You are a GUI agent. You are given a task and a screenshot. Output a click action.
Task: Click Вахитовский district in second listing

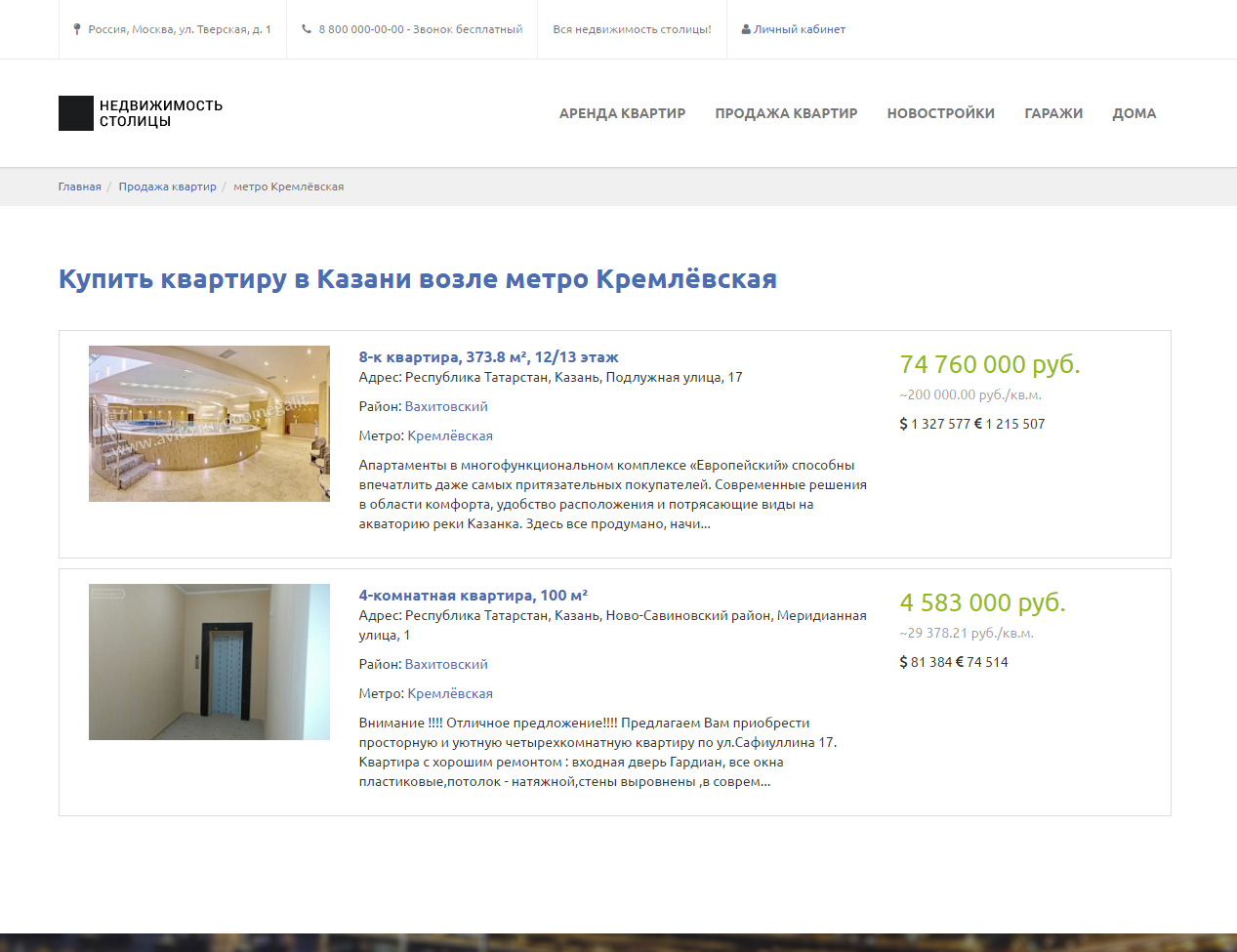[x=446, y=664]
